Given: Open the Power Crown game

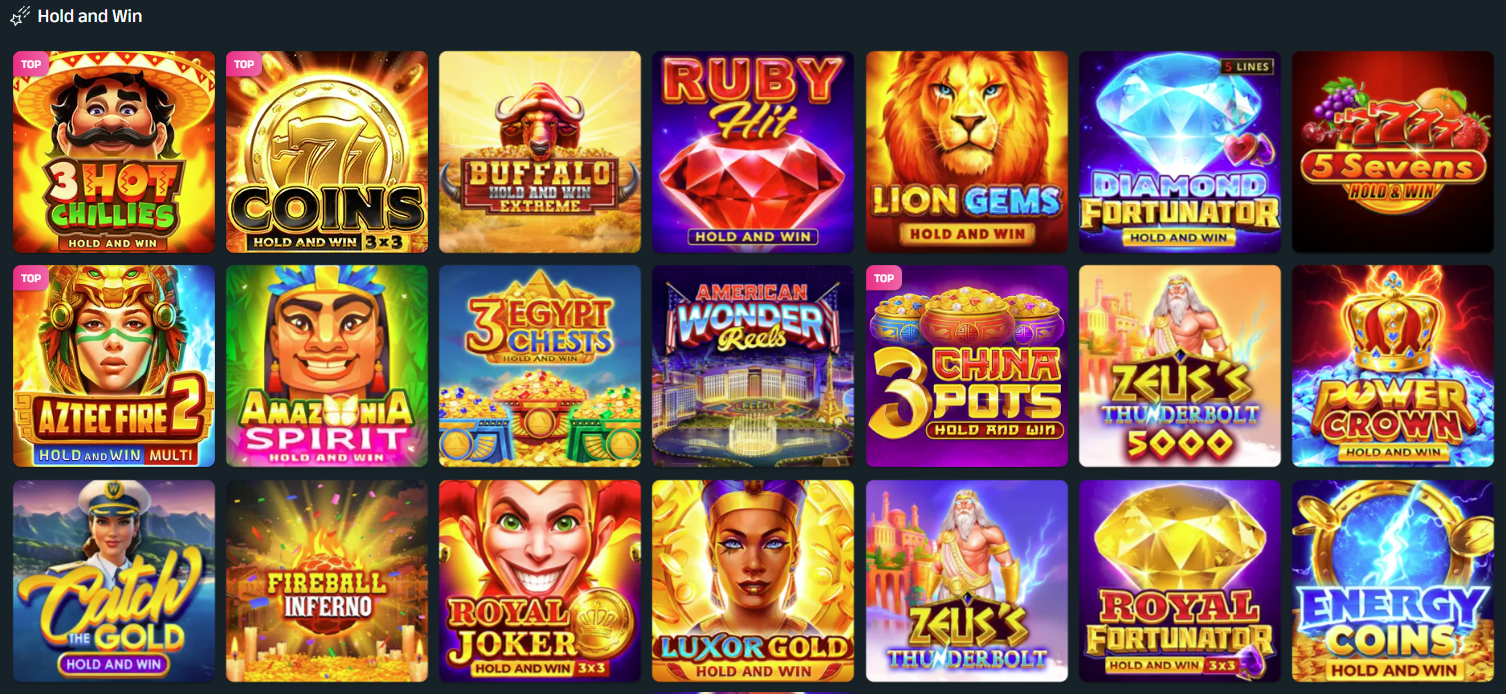Looking at the screenshot, I should pyautogui.click(x=1393, y=366).
